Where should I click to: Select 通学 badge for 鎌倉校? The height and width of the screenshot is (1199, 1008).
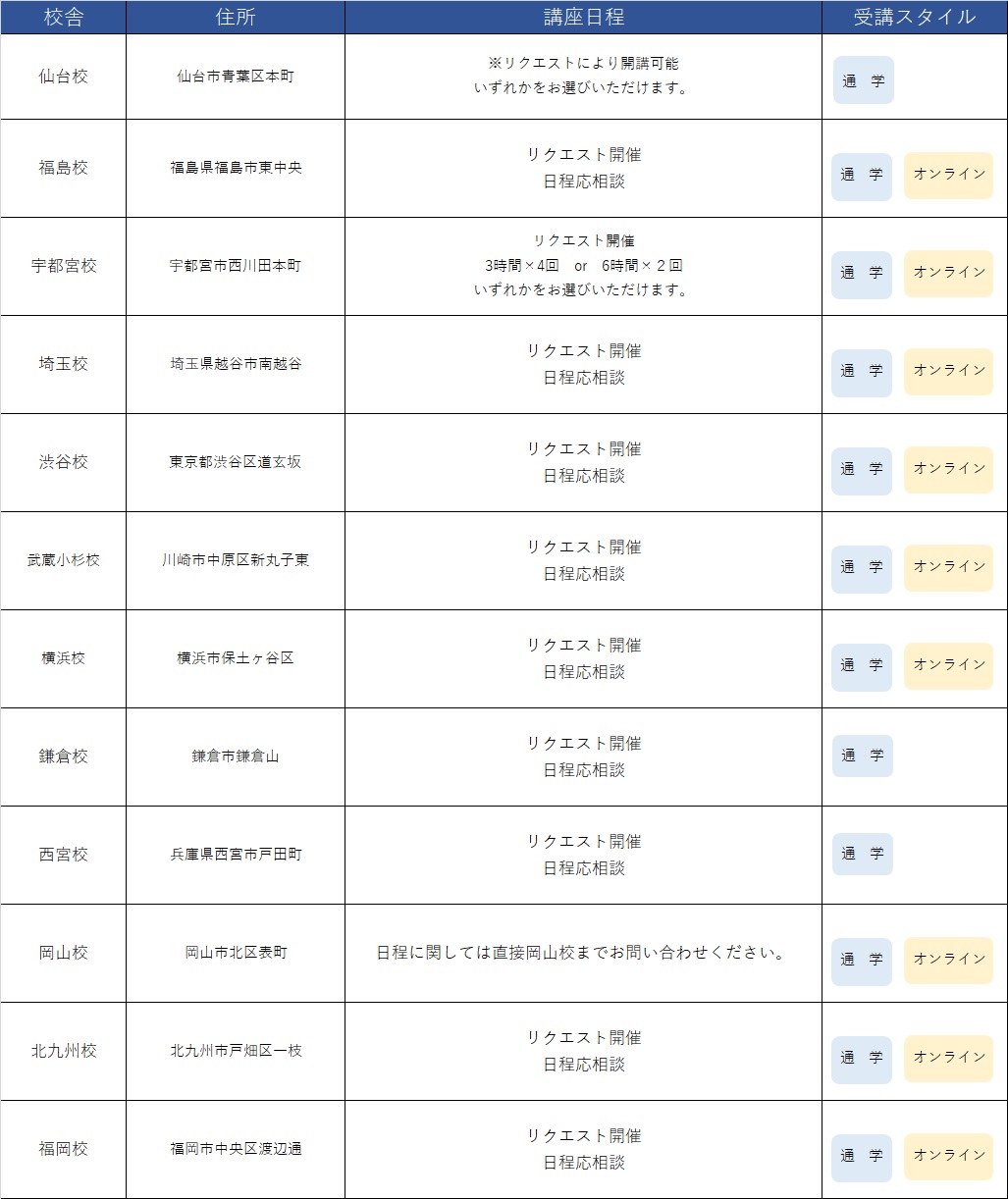tap(862, 756)
